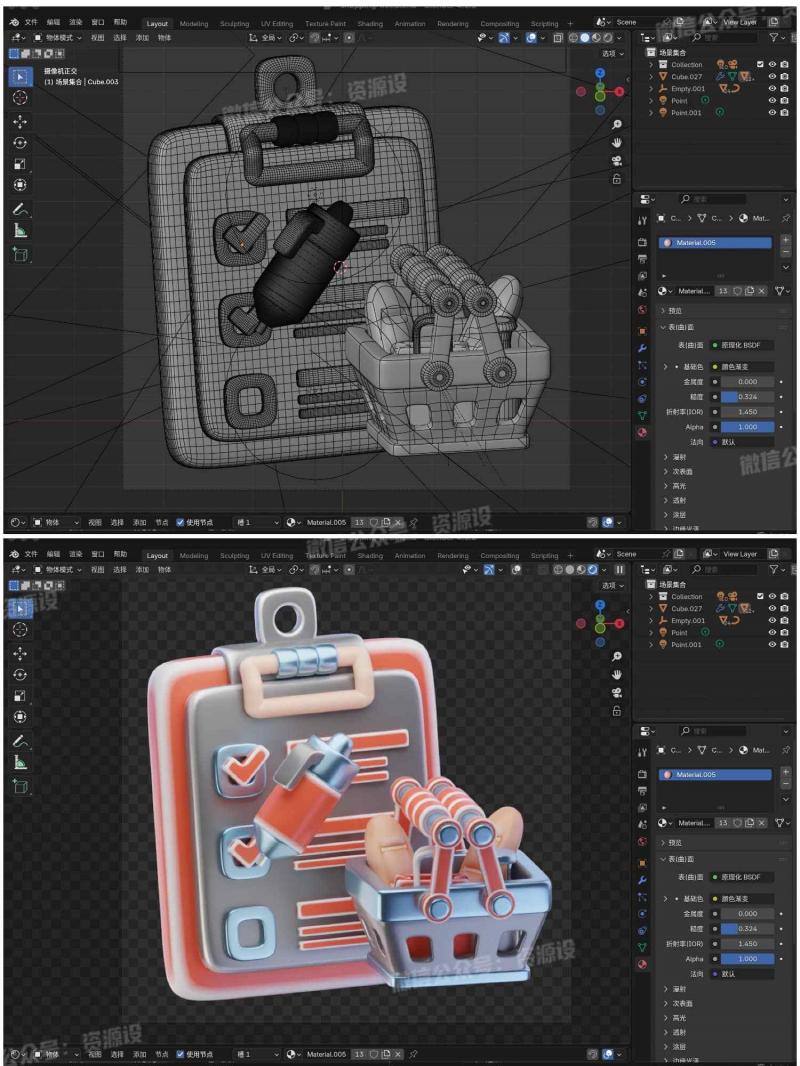Open the Render properties tab
The height and width of the screenshot is (1066, 800).
642,242
